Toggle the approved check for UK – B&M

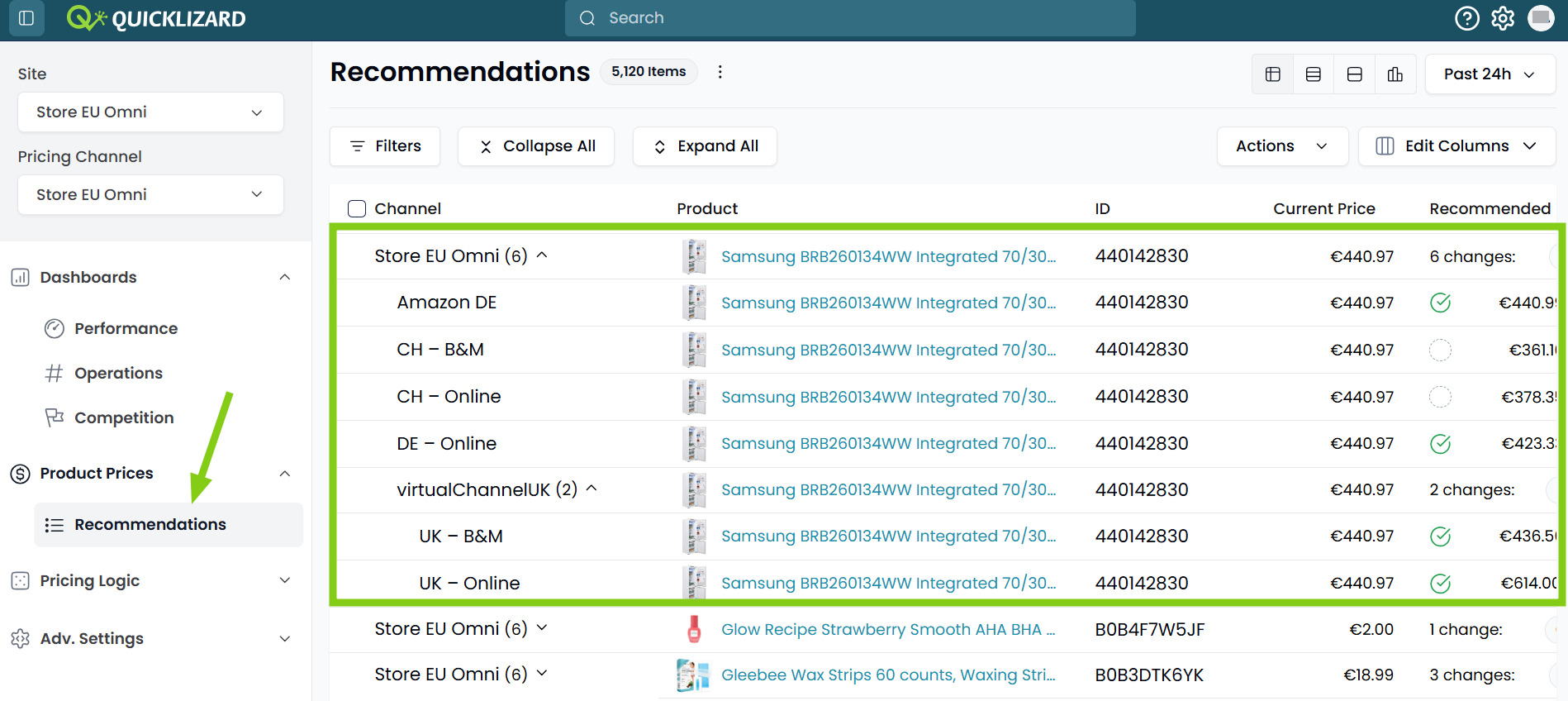1441,536
